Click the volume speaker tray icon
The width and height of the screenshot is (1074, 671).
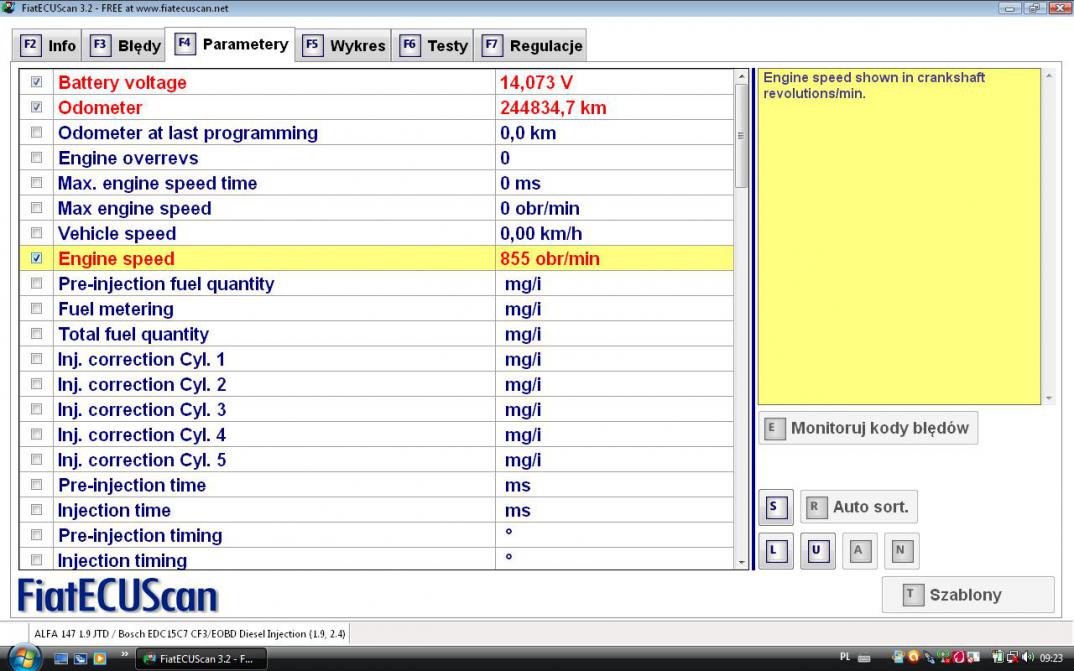(x=1027, y=657)
